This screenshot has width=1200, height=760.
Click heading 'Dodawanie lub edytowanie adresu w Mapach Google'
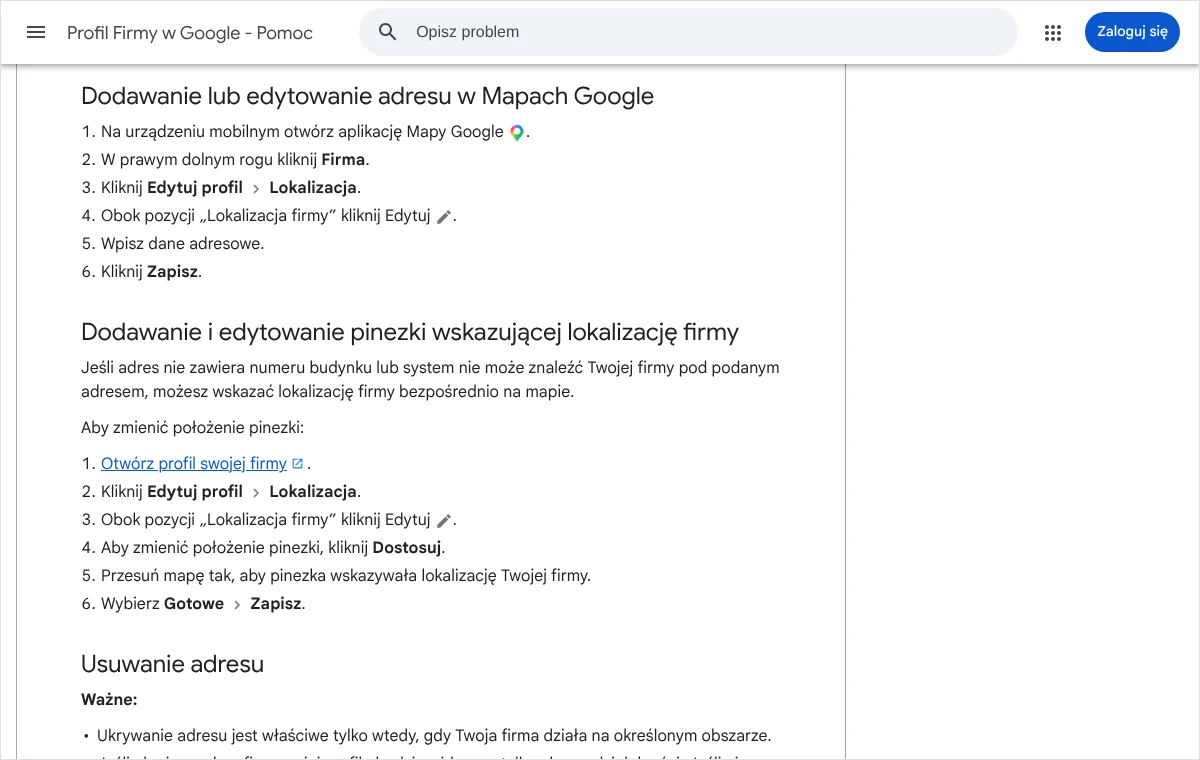click(x=367, y=96)
